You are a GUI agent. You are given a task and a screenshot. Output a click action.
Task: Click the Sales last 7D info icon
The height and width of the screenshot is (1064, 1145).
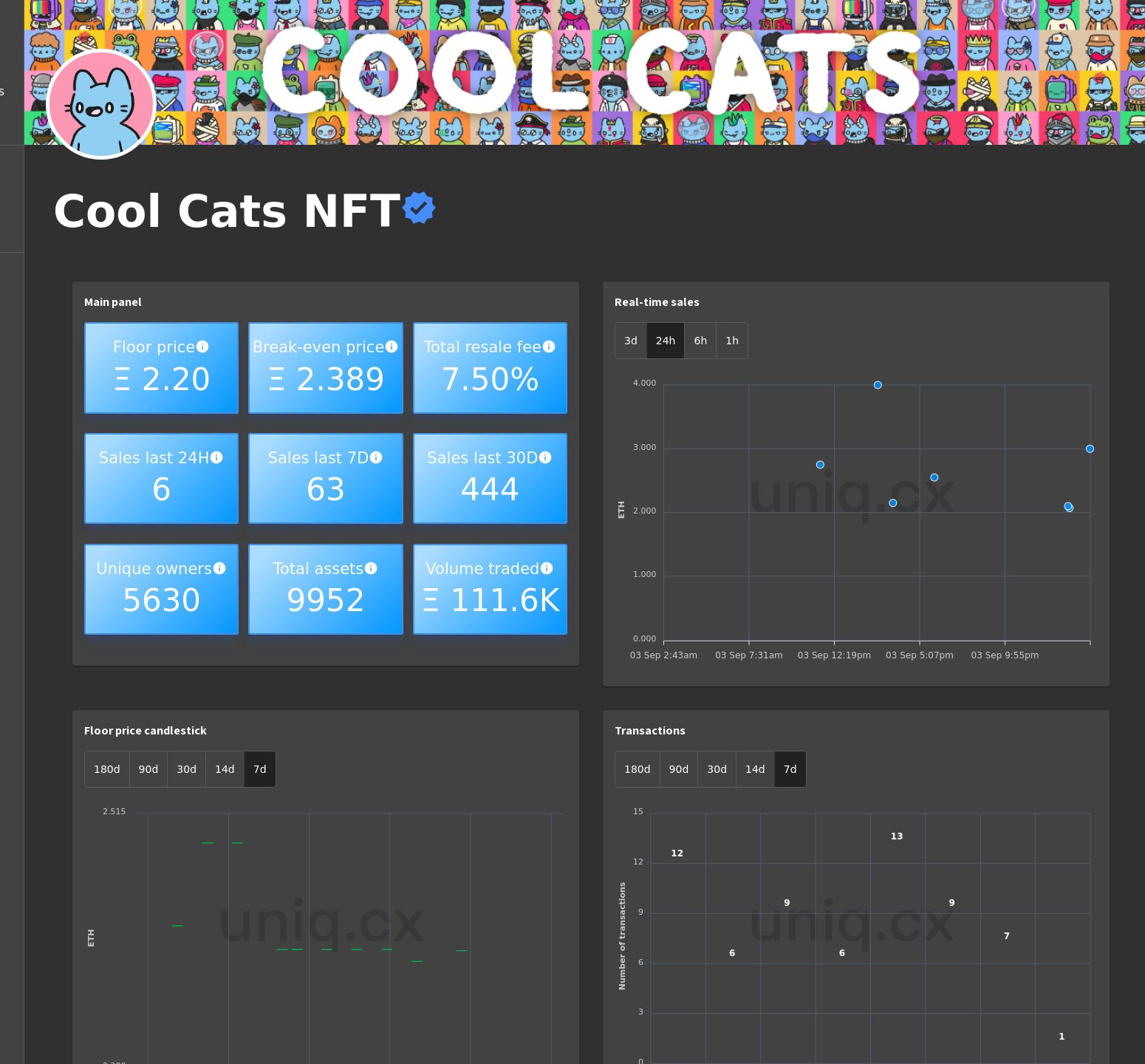pos(376,457)
